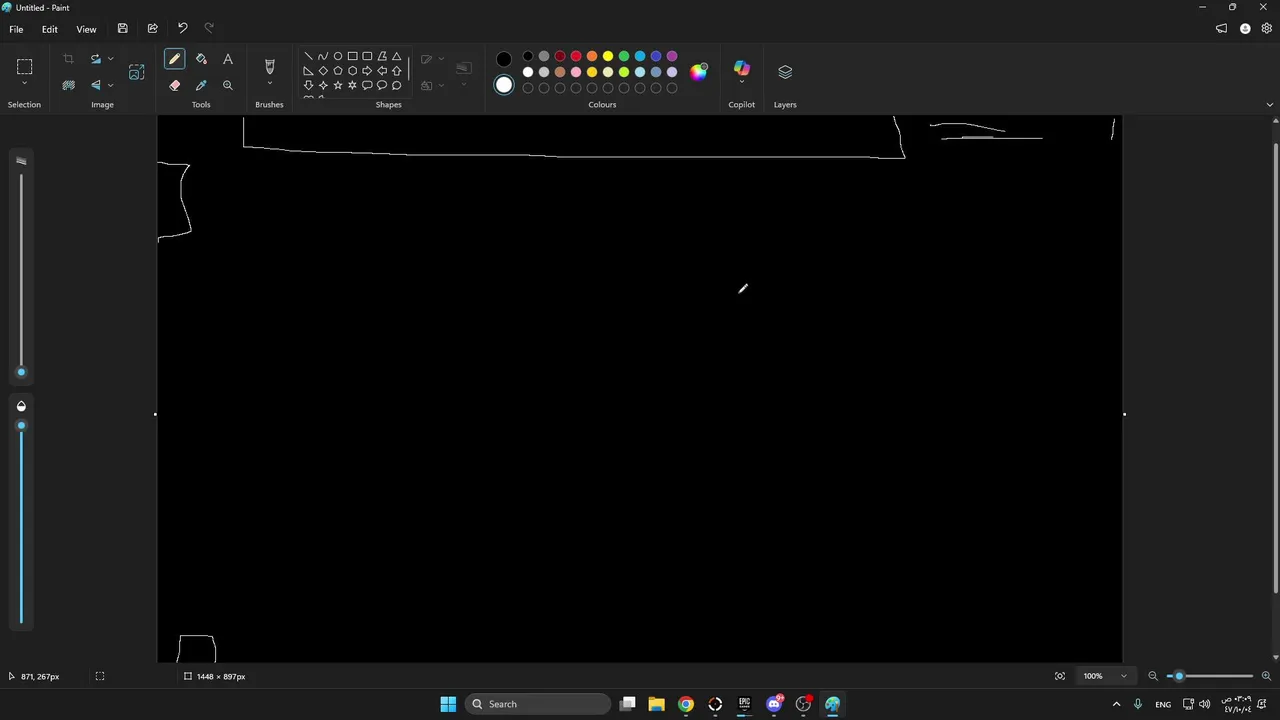
Task: Select the Magnifier tool
Action: (228, 85)
